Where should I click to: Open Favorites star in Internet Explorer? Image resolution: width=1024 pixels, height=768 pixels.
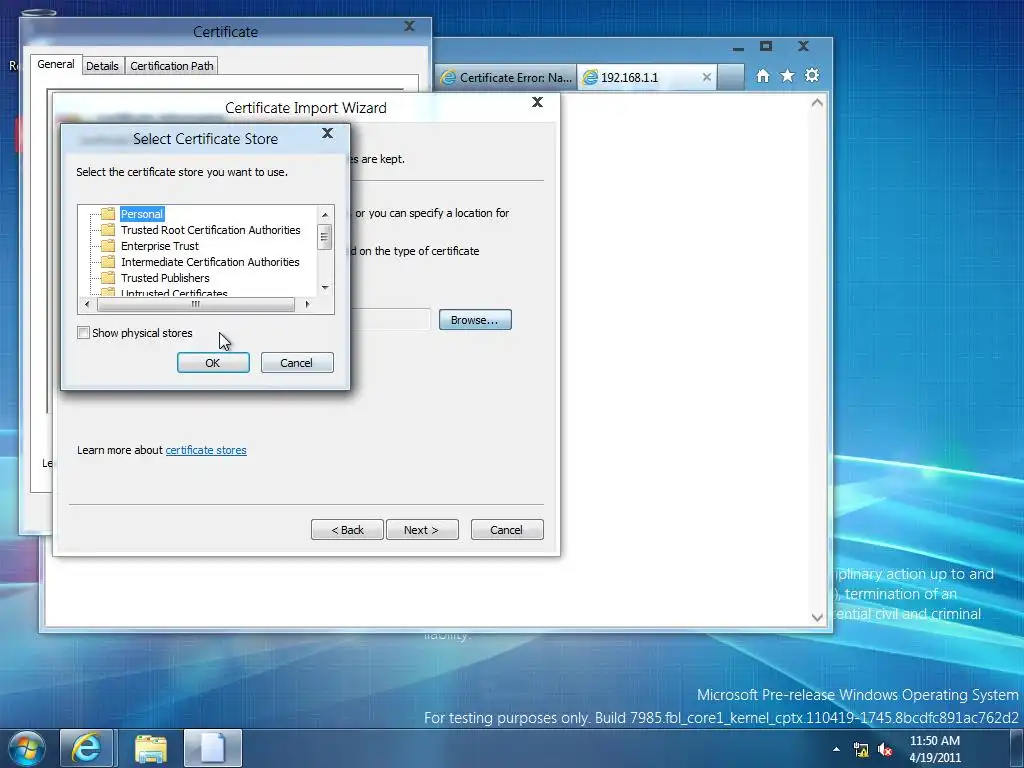tap(788, 76)
